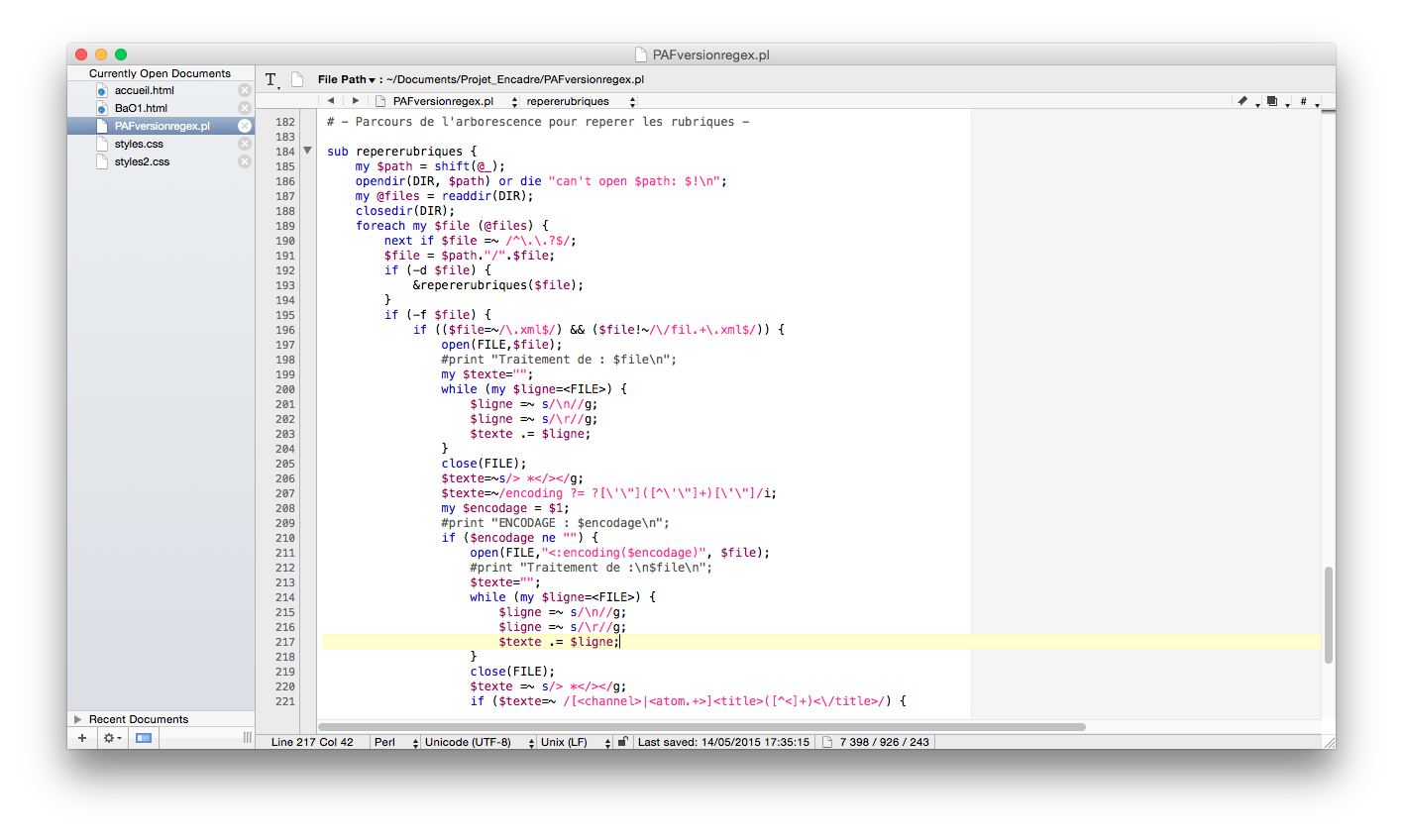Select PAFversionregex.pl in open documents

coord(161,126)
